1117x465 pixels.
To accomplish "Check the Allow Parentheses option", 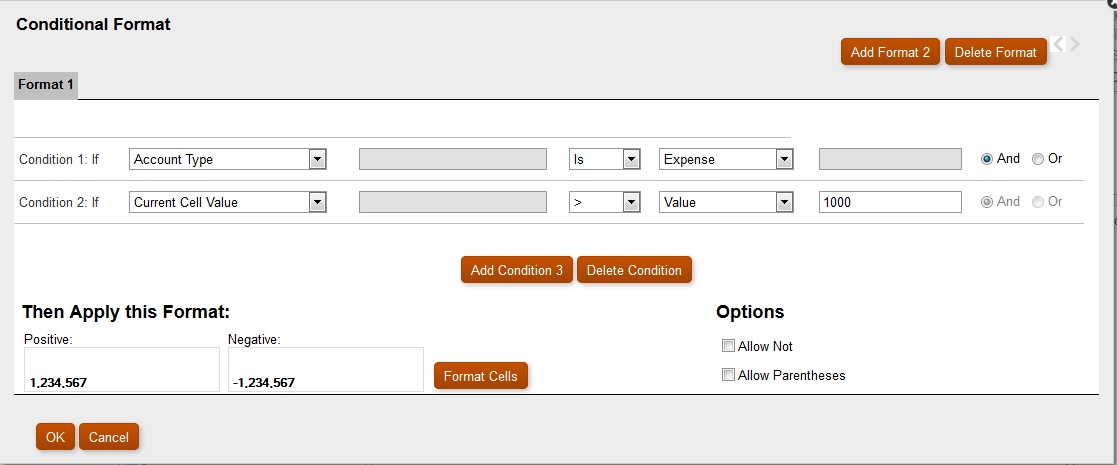I will click(728, 375).
